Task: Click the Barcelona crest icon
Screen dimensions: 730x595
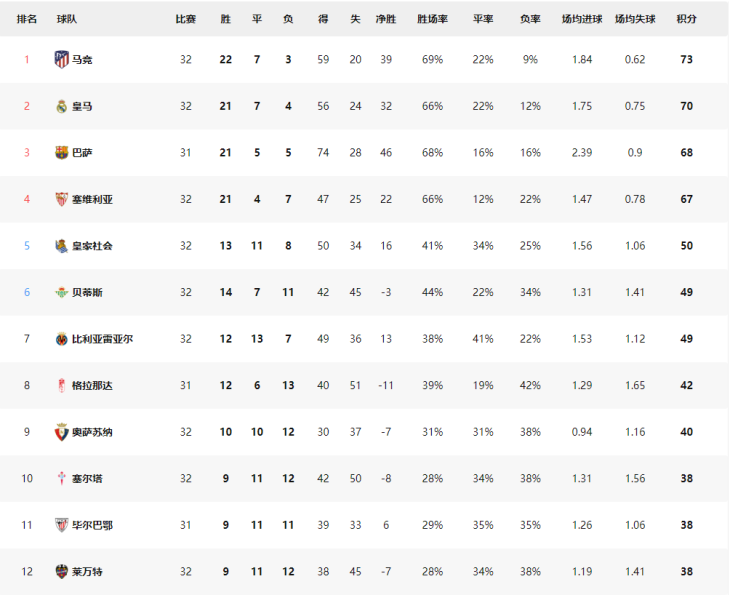Action: [61, 153]
